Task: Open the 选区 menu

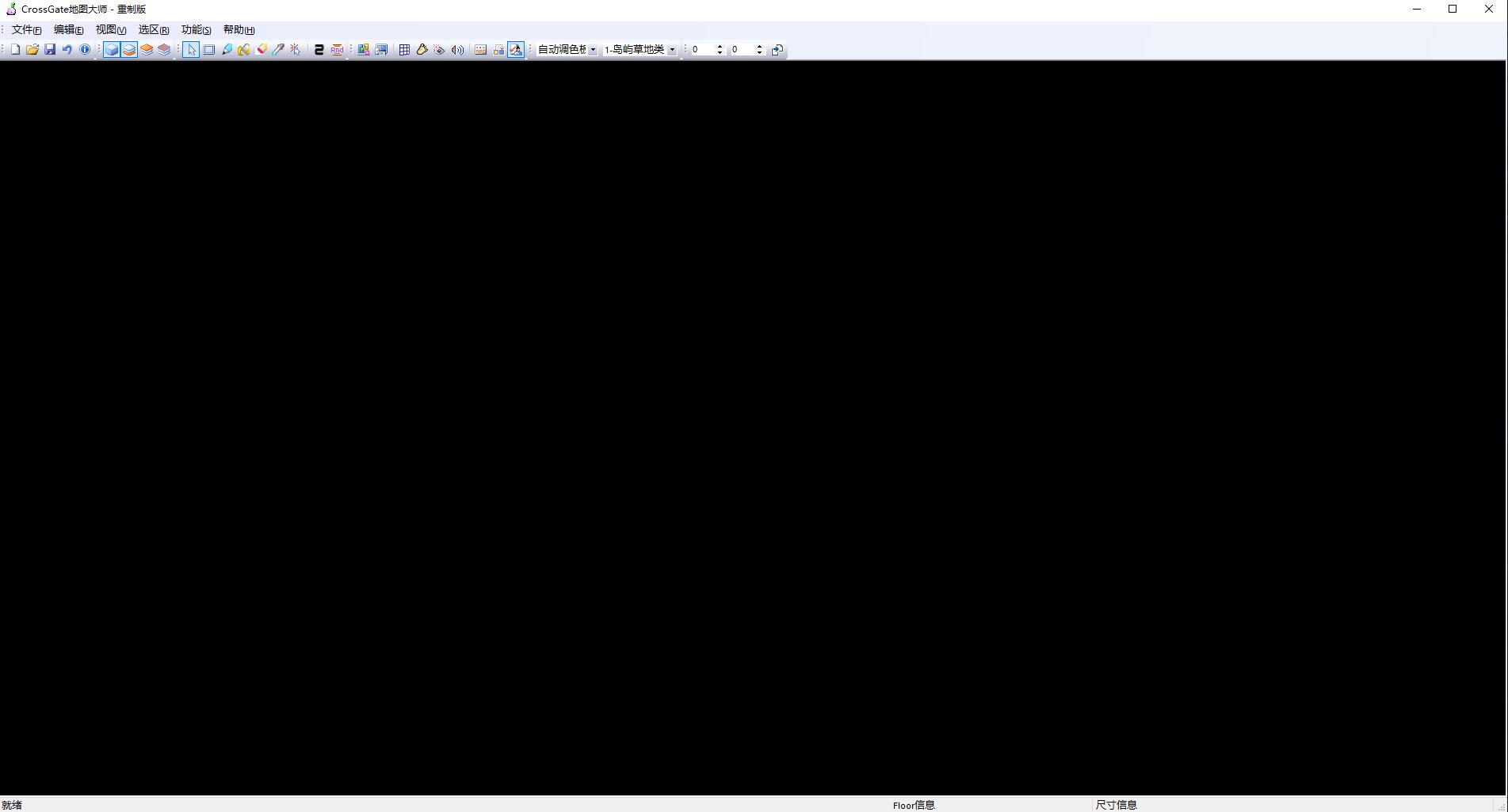Action: coord(154,29)
